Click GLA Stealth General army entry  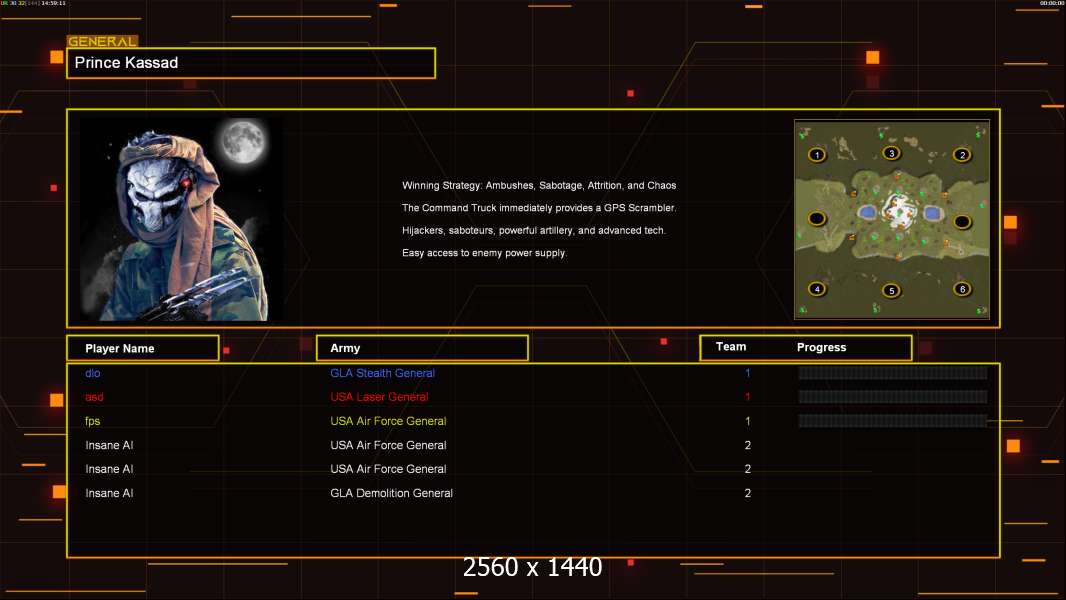click(x=382, y=373)
